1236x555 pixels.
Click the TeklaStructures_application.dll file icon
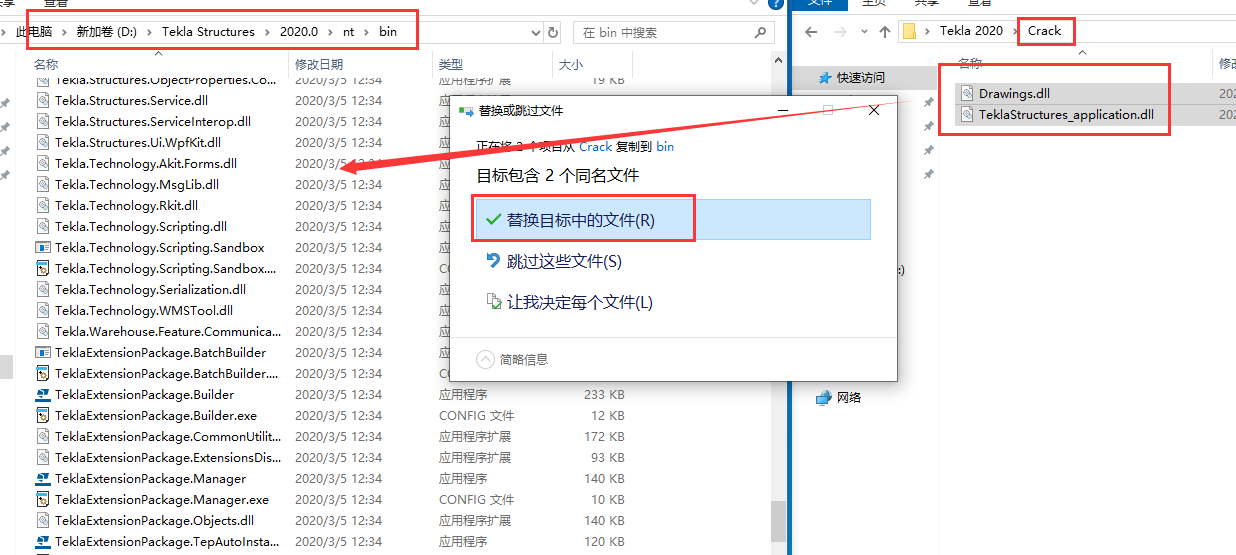(x=967, y=114)
